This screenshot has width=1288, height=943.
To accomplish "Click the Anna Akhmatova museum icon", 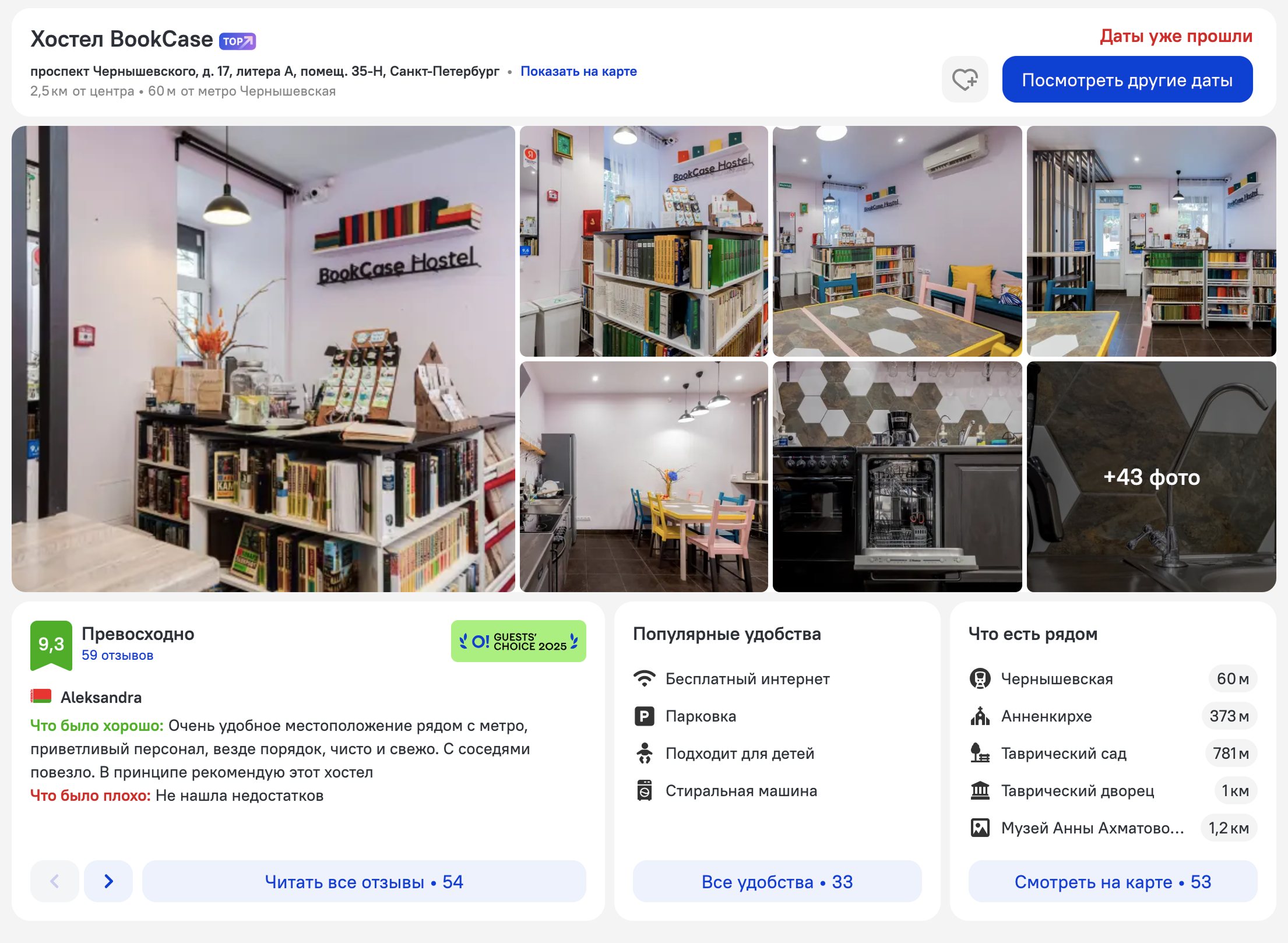I will tap(980, 828).
